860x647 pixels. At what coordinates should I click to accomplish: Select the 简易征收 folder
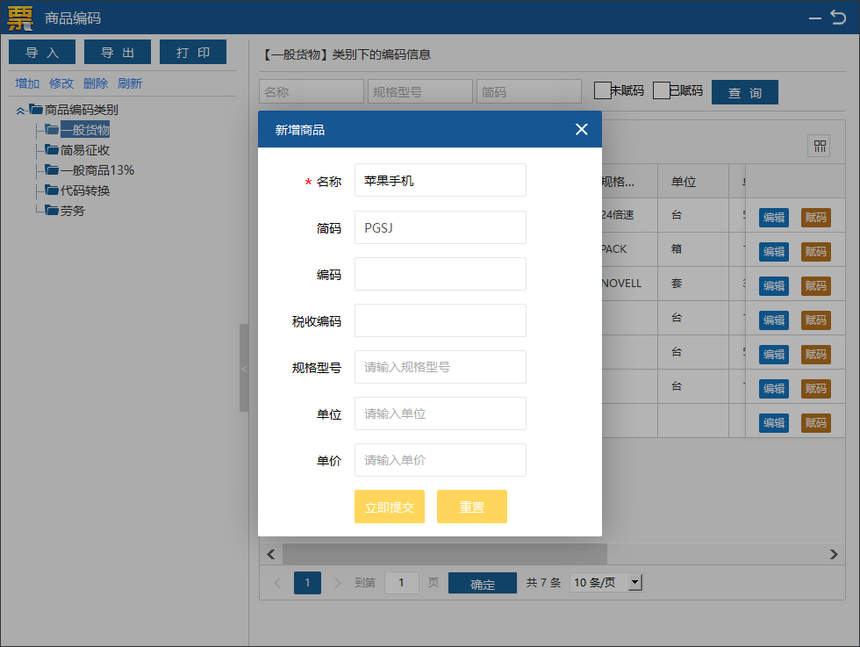click(x=85, y=150)
